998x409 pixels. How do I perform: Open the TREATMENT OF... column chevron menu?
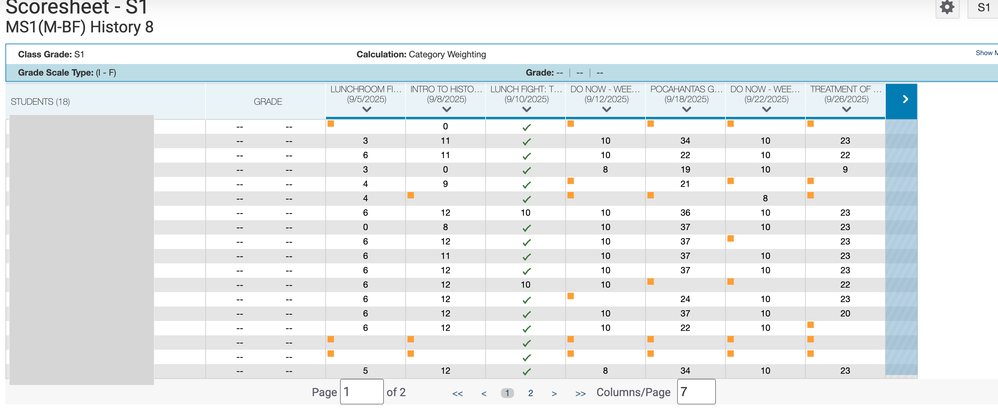click(846, 110)
